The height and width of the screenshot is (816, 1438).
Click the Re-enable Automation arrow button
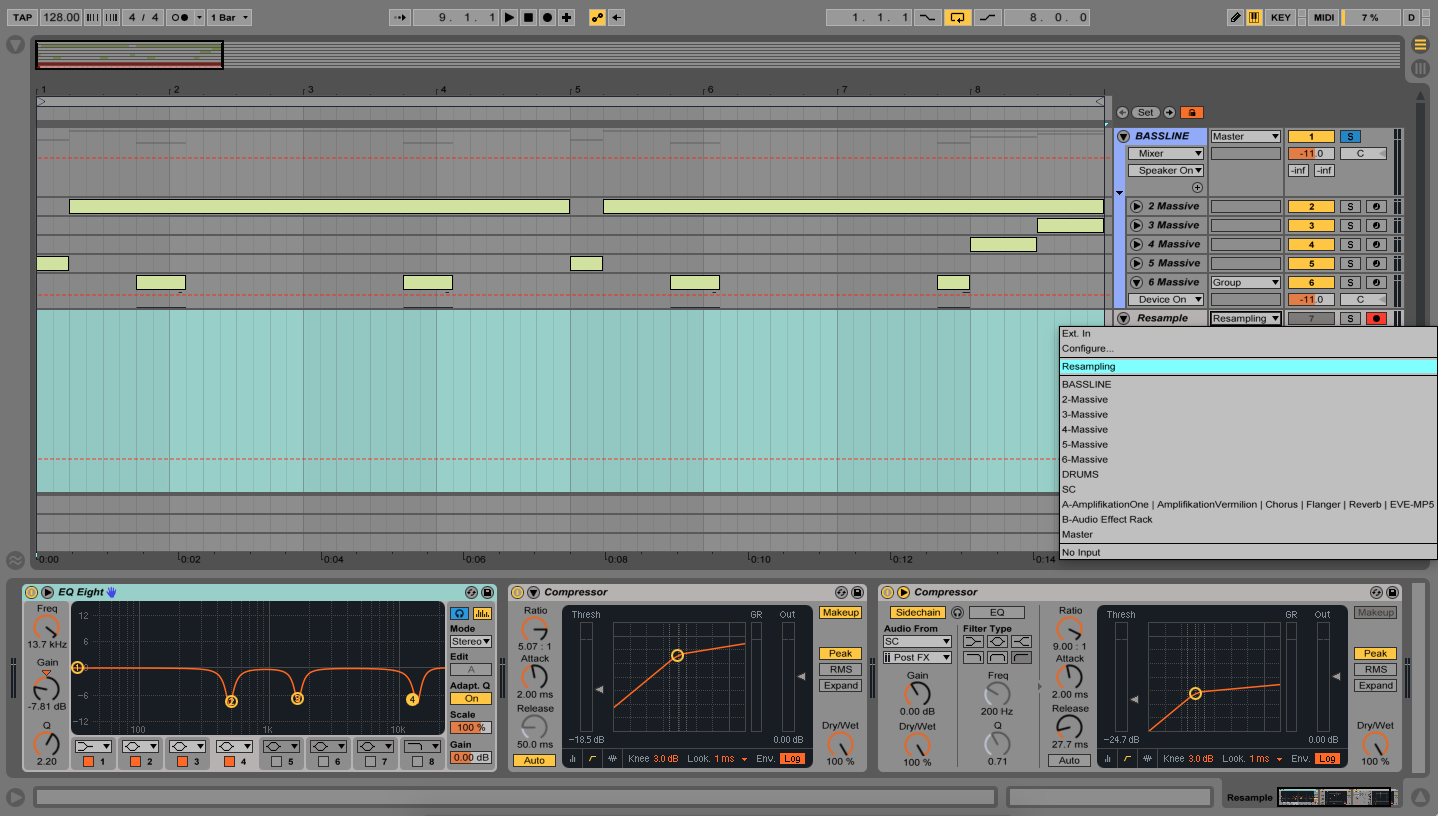click(617, 17)
